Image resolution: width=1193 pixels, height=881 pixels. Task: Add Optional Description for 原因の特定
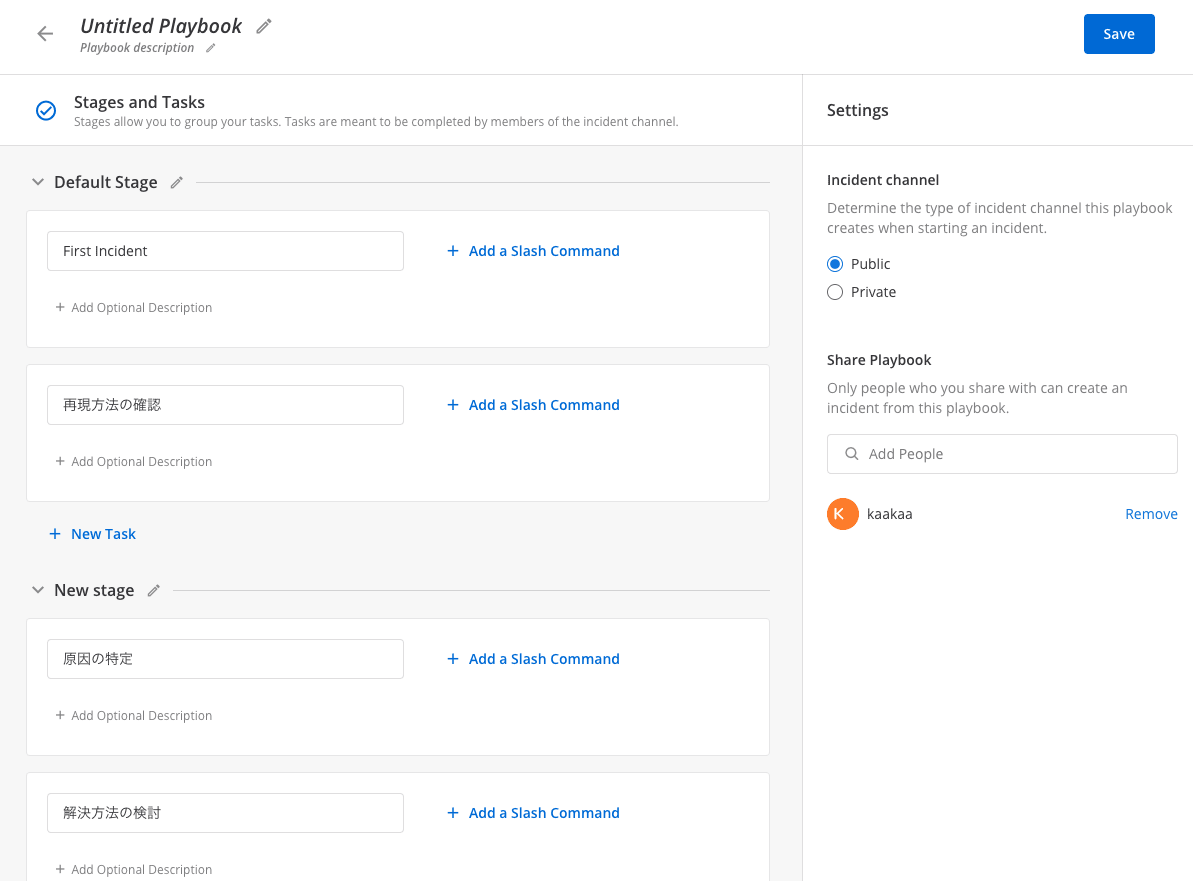tap(134, 715)
